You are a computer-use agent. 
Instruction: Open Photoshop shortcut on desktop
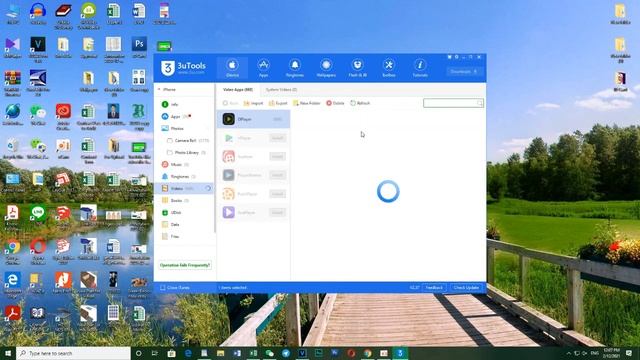coord(139,47)
